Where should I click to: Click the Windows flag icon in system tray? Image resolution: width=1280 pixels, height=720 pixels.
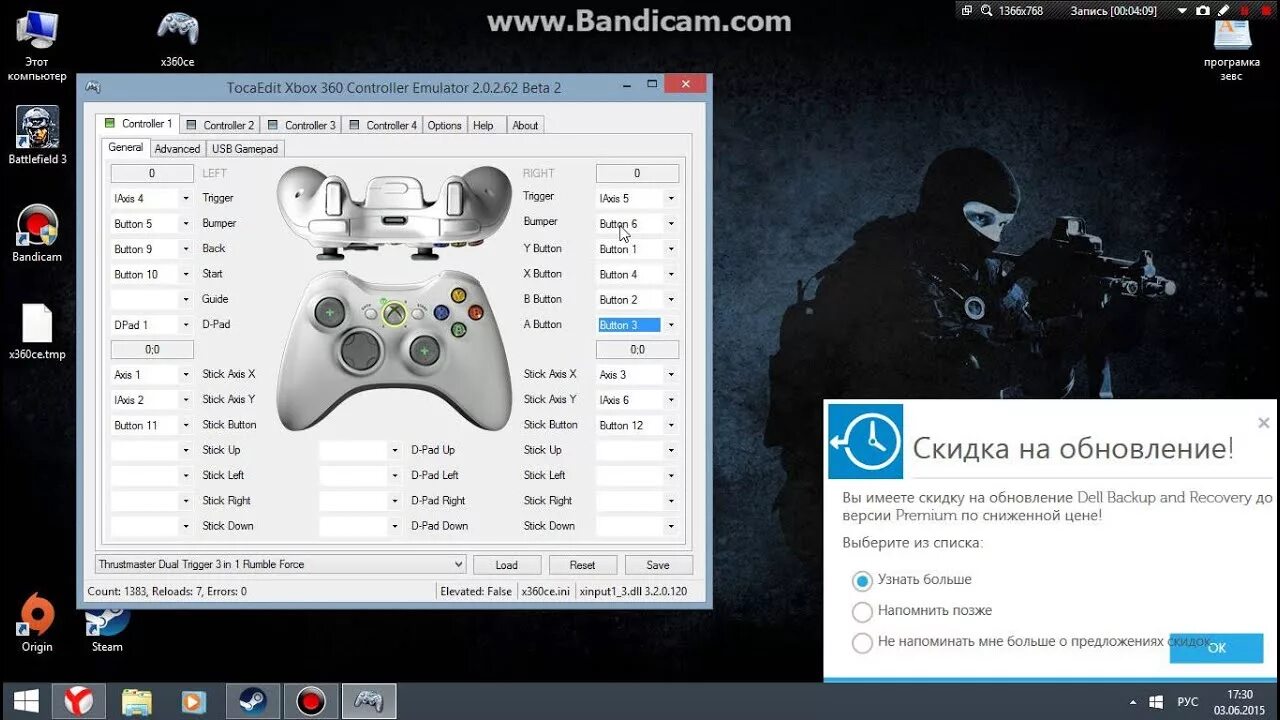pyautogui.click(x=1157, y=702)
